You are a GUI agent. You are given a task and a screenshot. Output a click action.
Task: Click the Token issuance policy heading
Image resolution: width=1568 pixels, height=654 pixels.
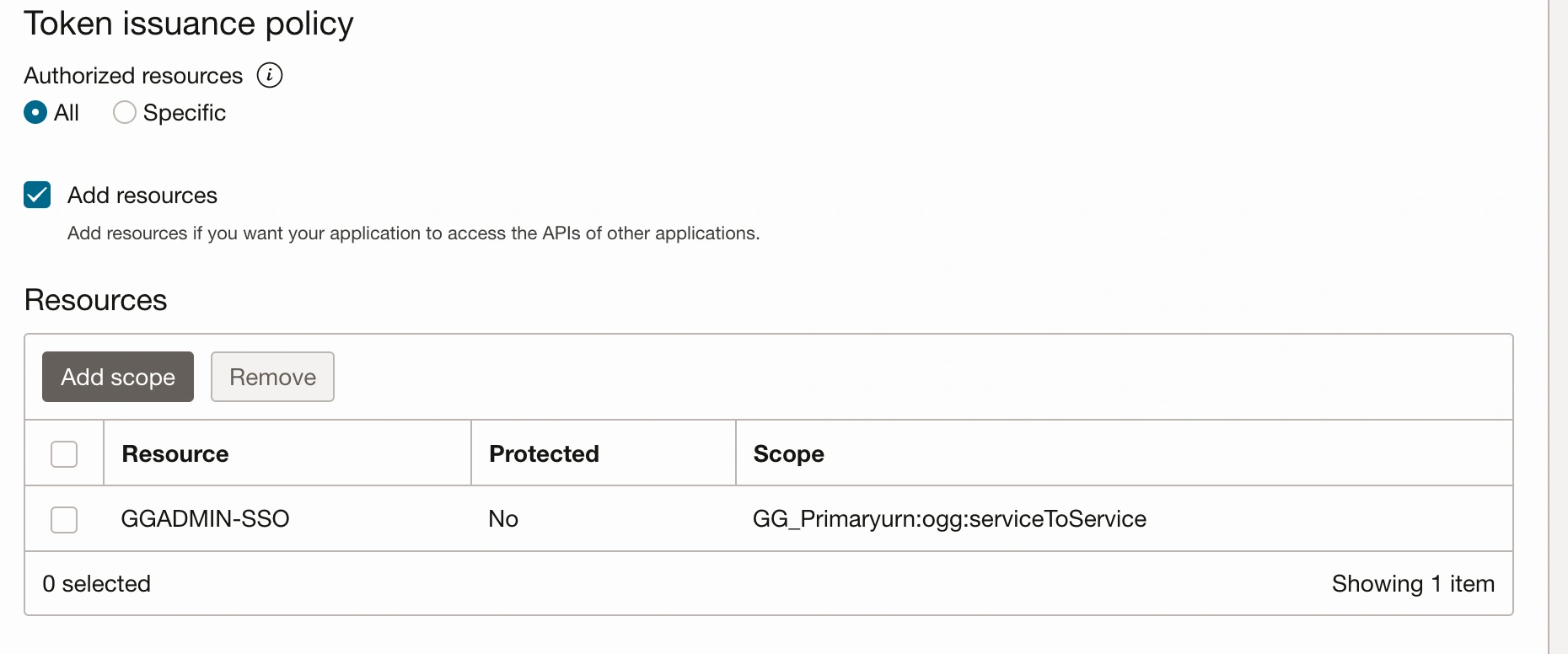point(189,24)
